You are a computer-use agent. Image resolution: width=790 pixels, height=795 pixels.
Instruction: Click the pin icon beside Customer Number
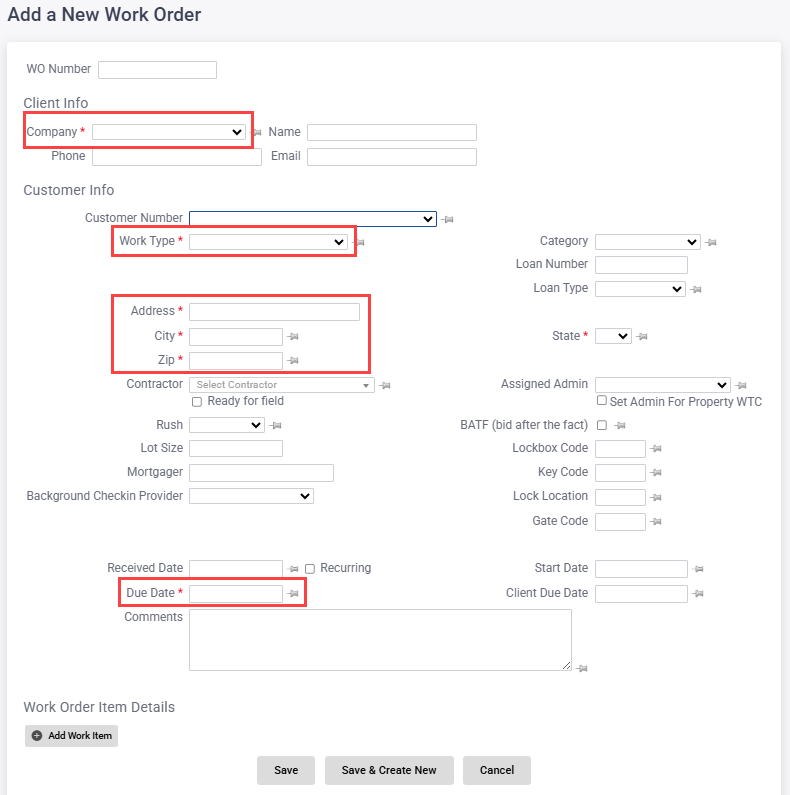pyautogui.click(x=448, y=219)
